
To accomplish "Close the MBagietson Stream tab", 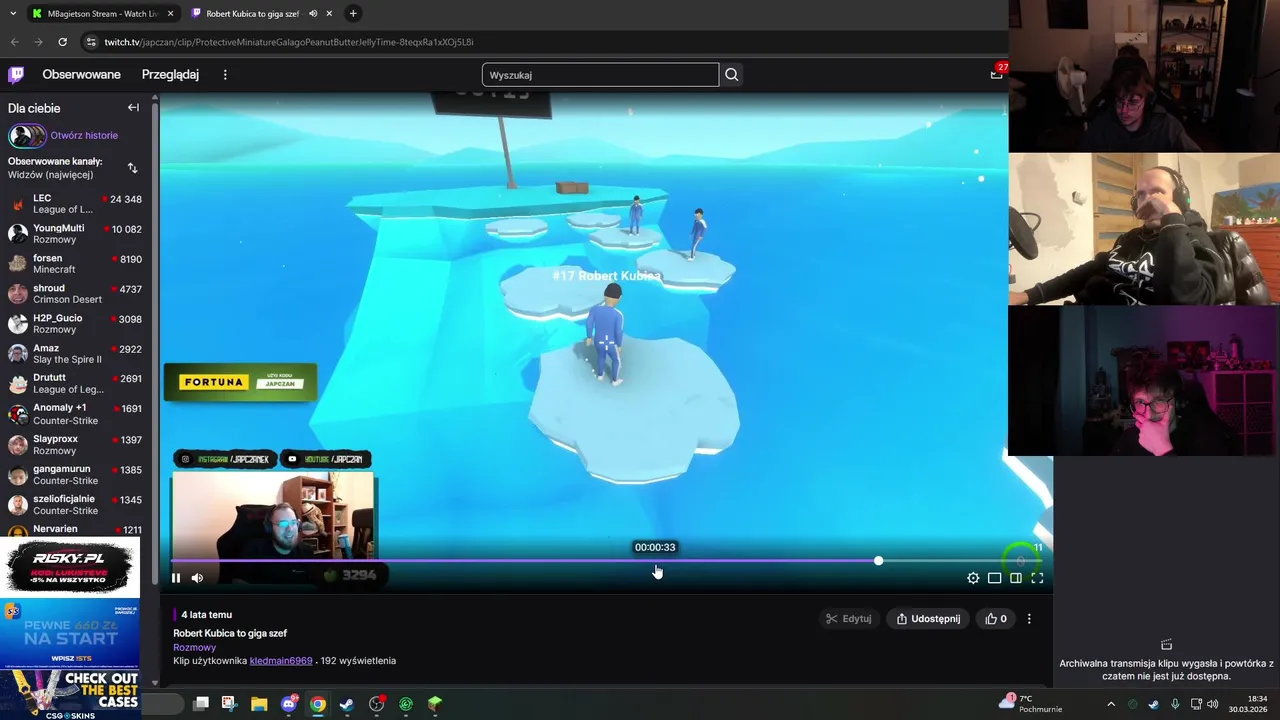I will click(x=171, y=14).
